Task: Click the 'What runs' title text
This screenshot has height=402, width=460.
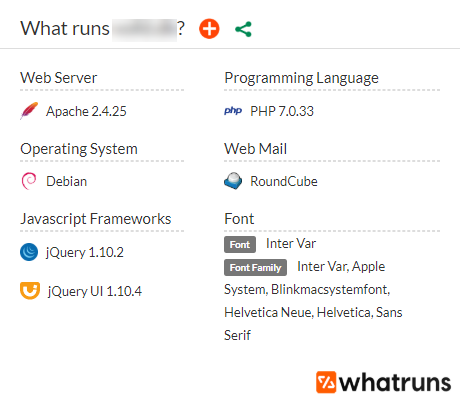Action: (x=65, y=28)
